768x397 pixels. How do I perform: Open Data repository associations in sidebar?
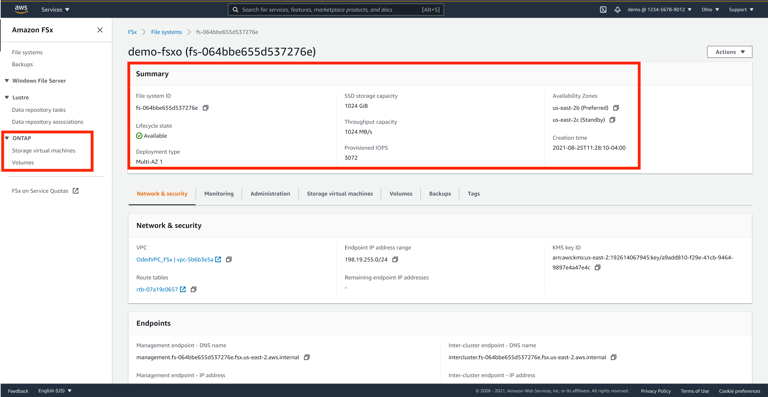click(x=48, y=122)
